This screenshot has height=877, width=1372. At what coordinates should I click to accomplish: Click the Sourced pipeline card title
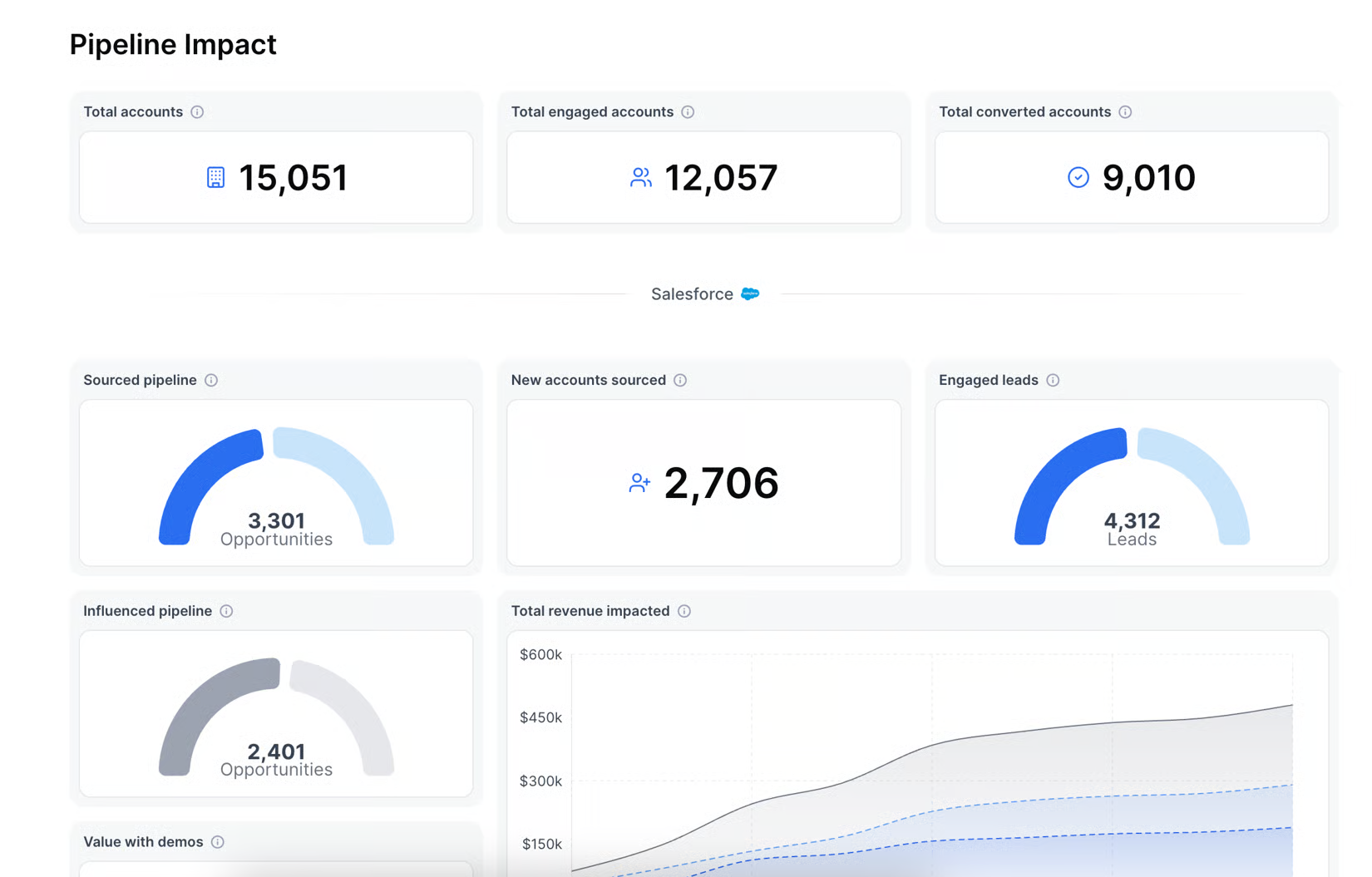click(140, 380)
